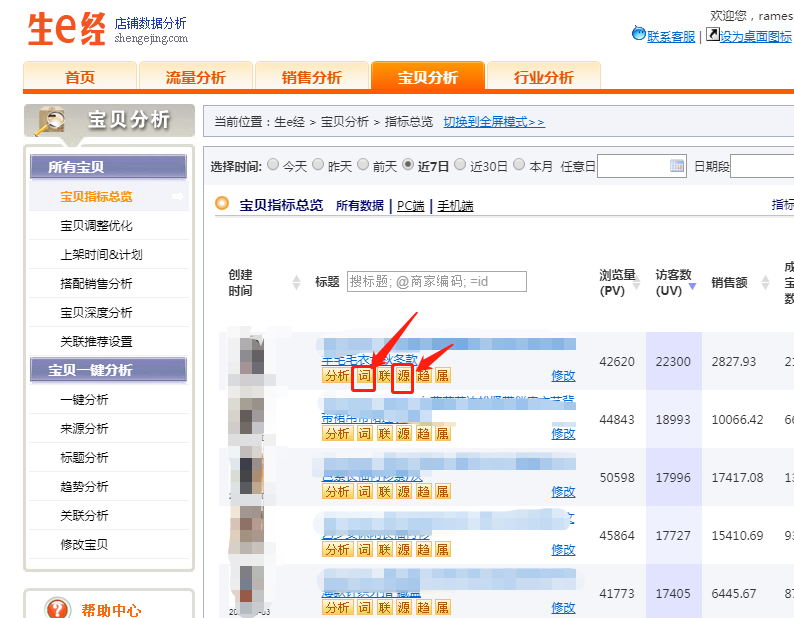The image size is (794, 618).
Task: Select the 本月 time radio button
Action: [519, 165]
